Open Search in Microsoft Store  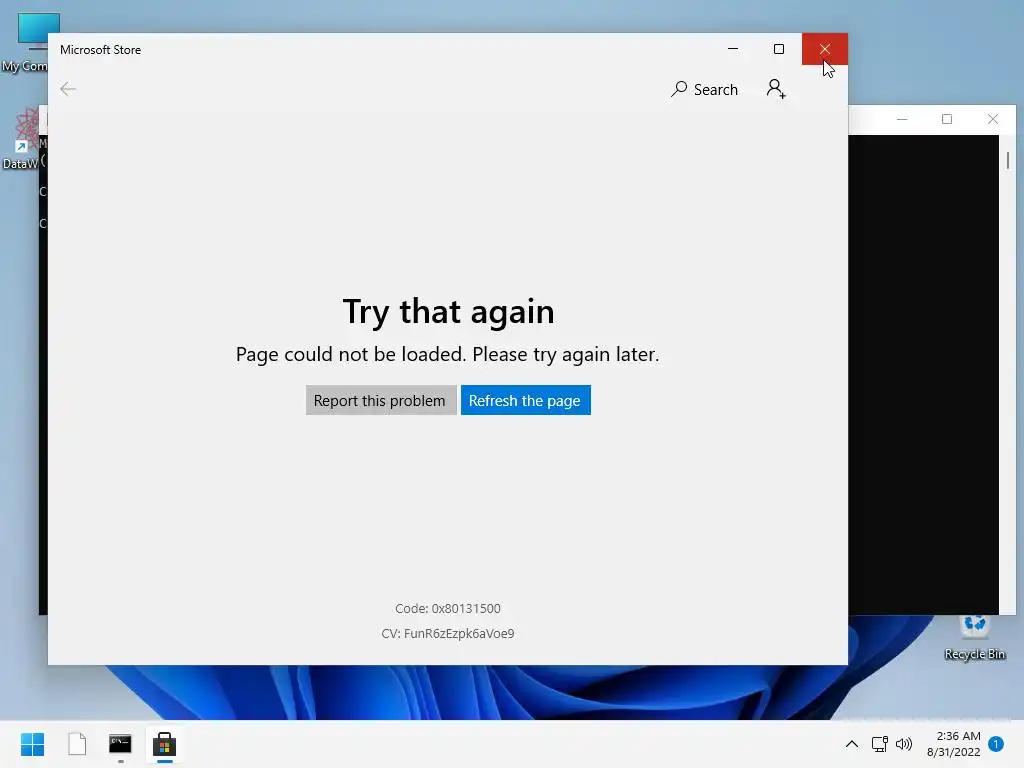click(x=704, y=89)
